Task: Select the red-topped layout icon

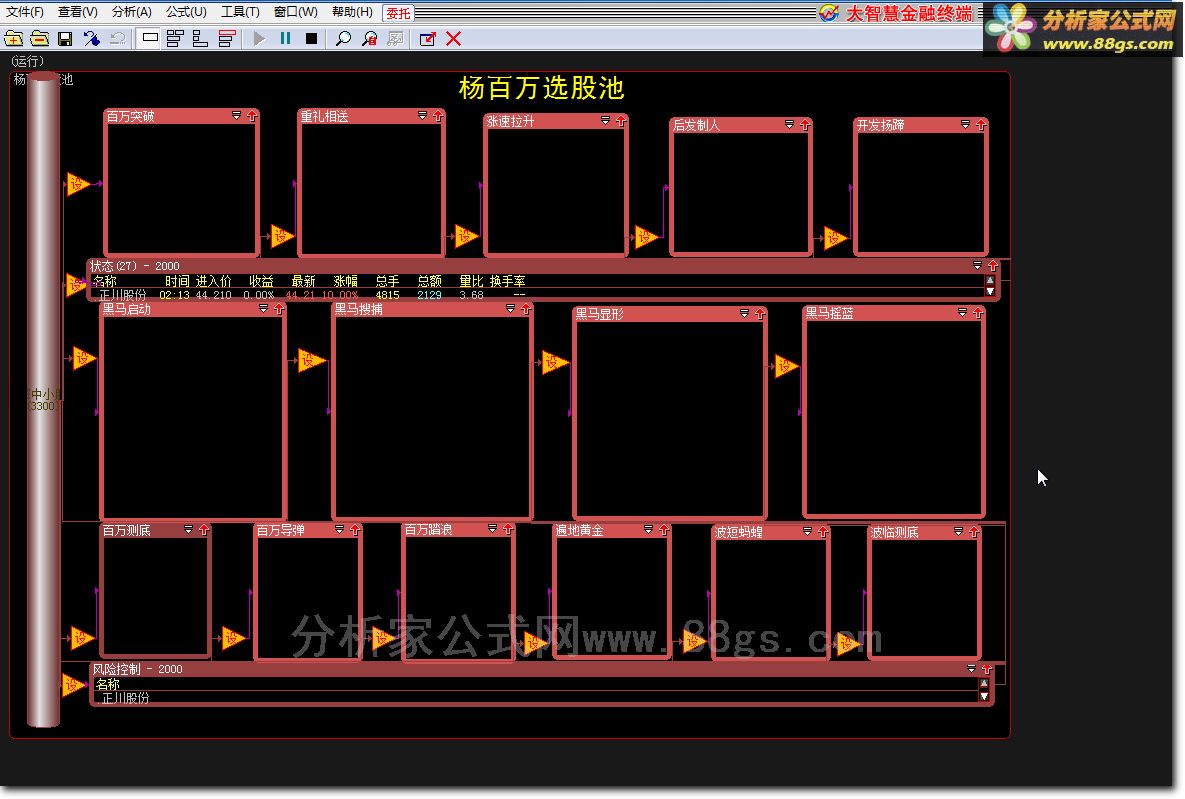Action: (227, 39)
